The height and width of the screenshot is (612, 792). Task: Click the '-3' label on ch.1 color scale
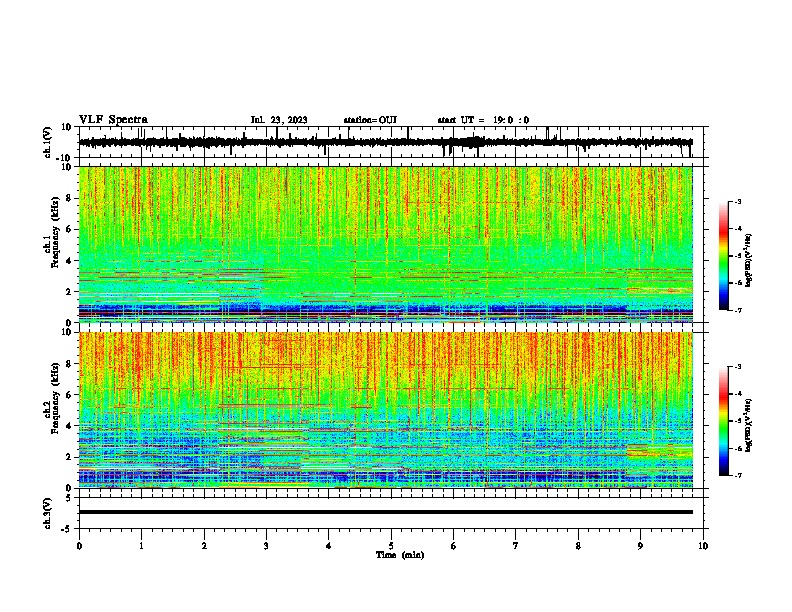coord(738,201)
